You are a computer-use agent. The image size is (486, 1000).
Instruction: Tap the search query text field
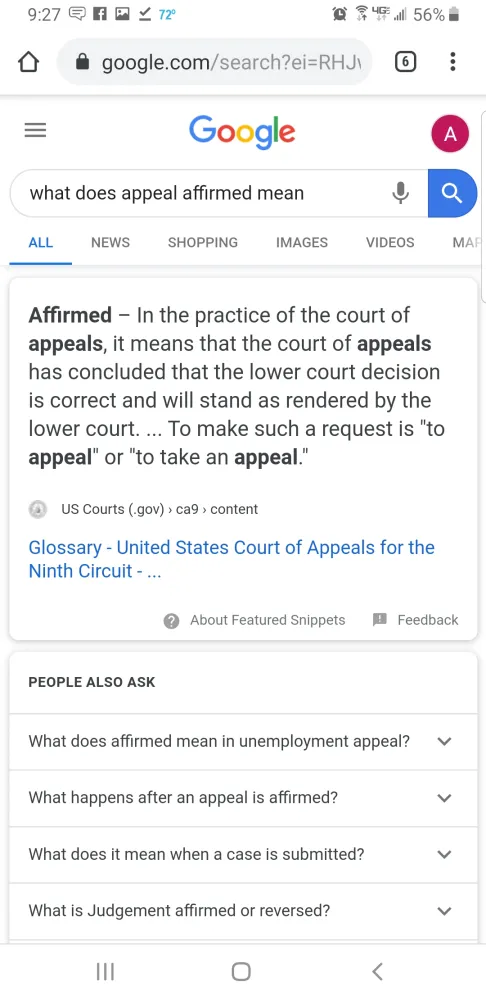point(203,193)
